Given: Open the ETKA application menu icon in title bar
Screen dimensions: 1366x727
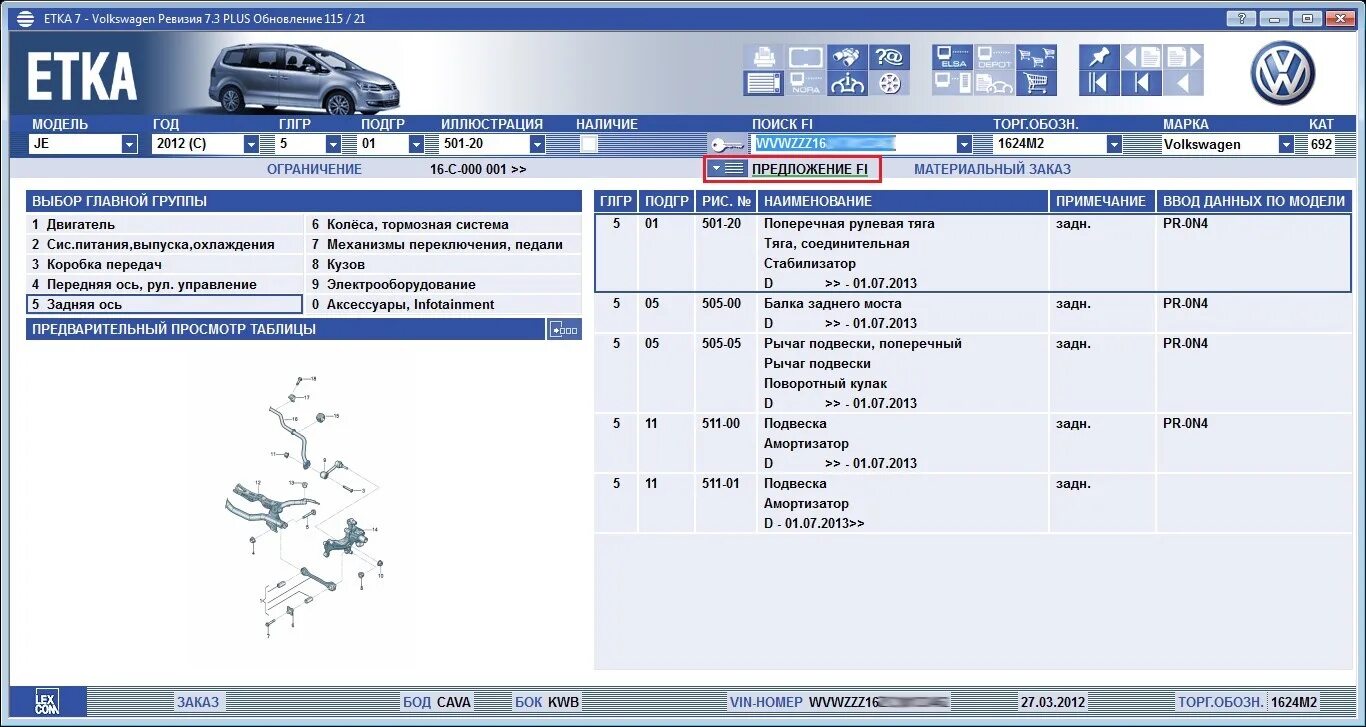Looking at the screenshot, I should click(25, 18).
